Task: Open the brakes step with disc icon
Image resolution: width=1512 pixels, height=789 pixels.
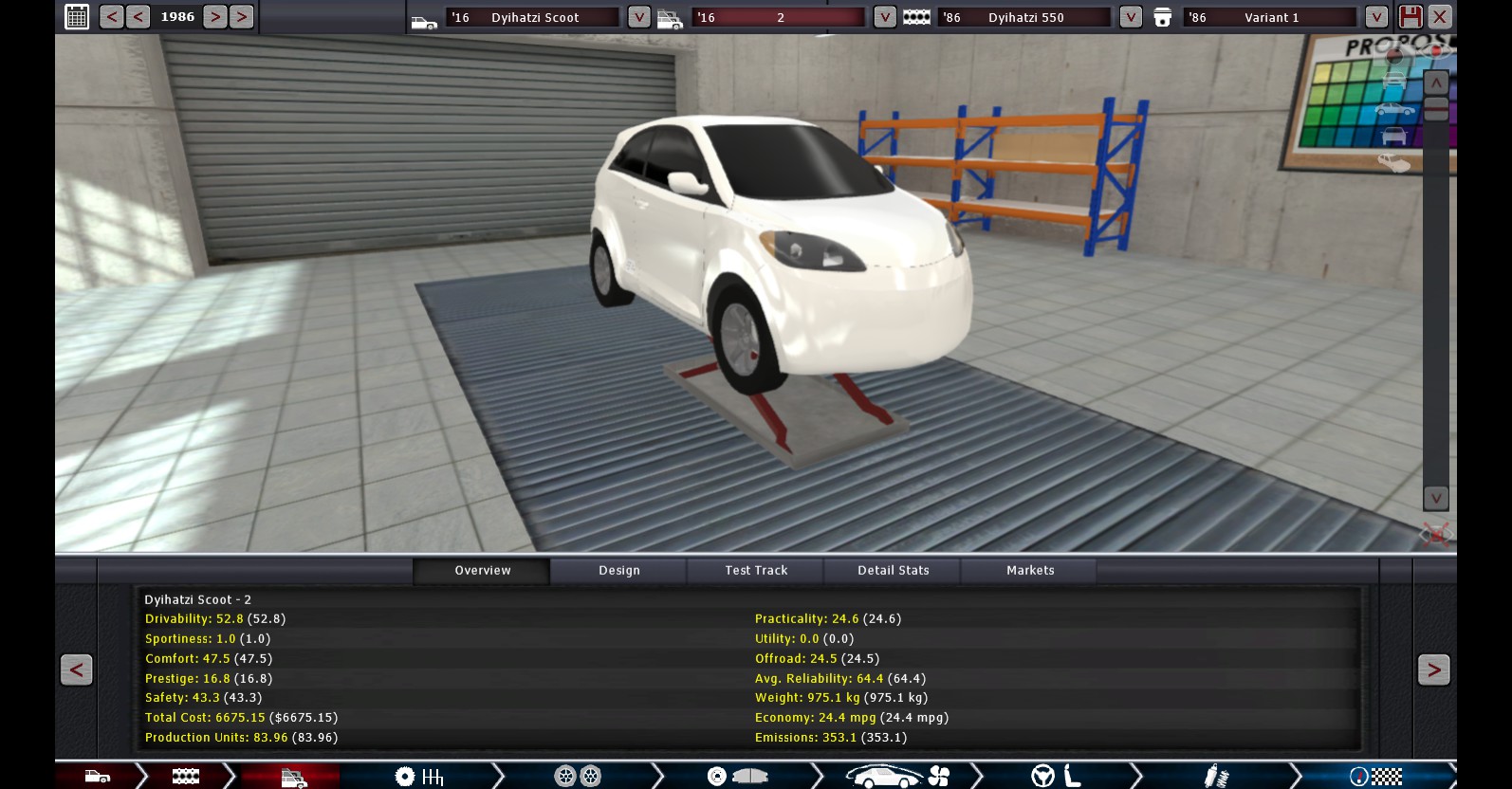Action: (737, 777)
